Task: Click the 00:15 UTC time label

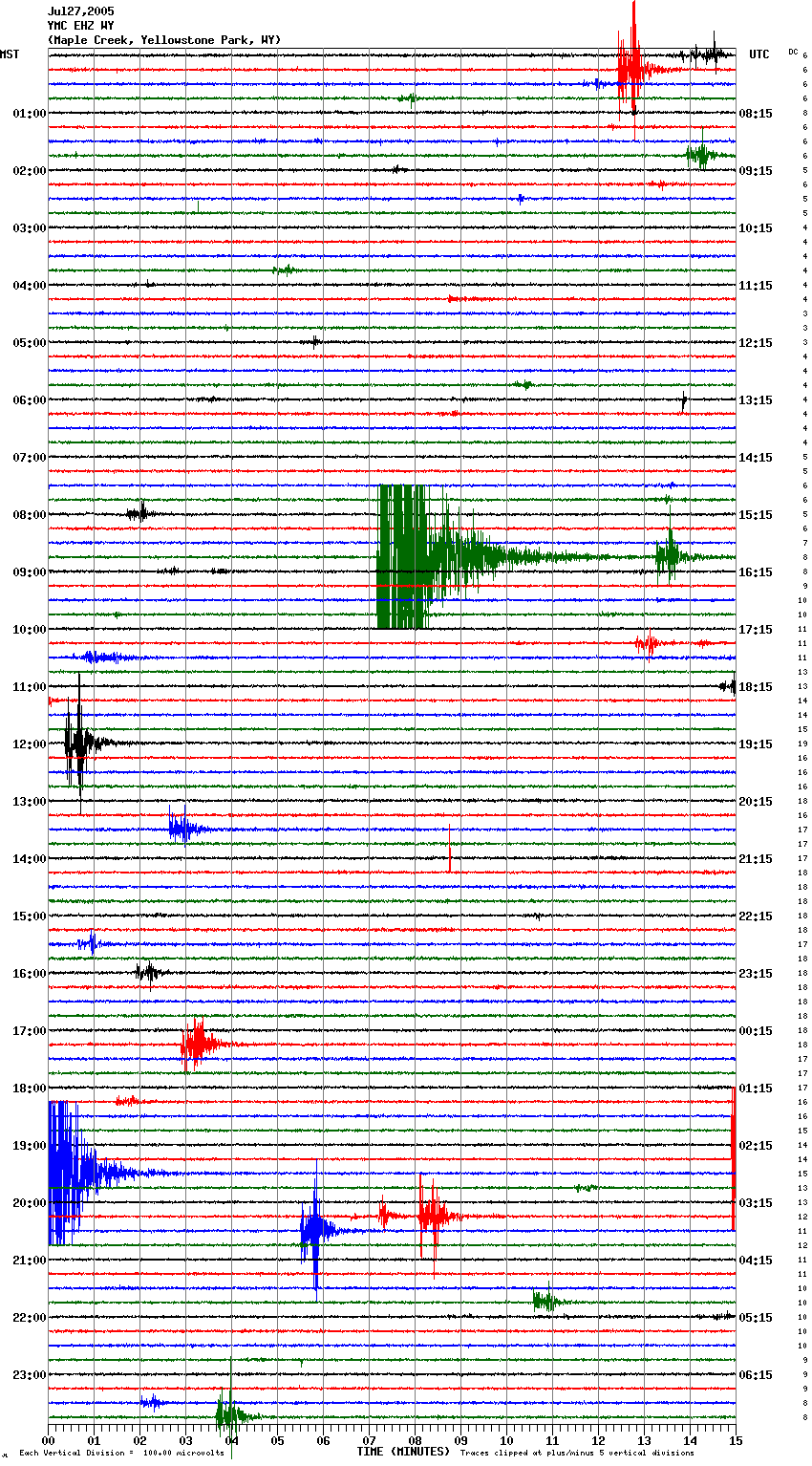Action: (756, 1031)
